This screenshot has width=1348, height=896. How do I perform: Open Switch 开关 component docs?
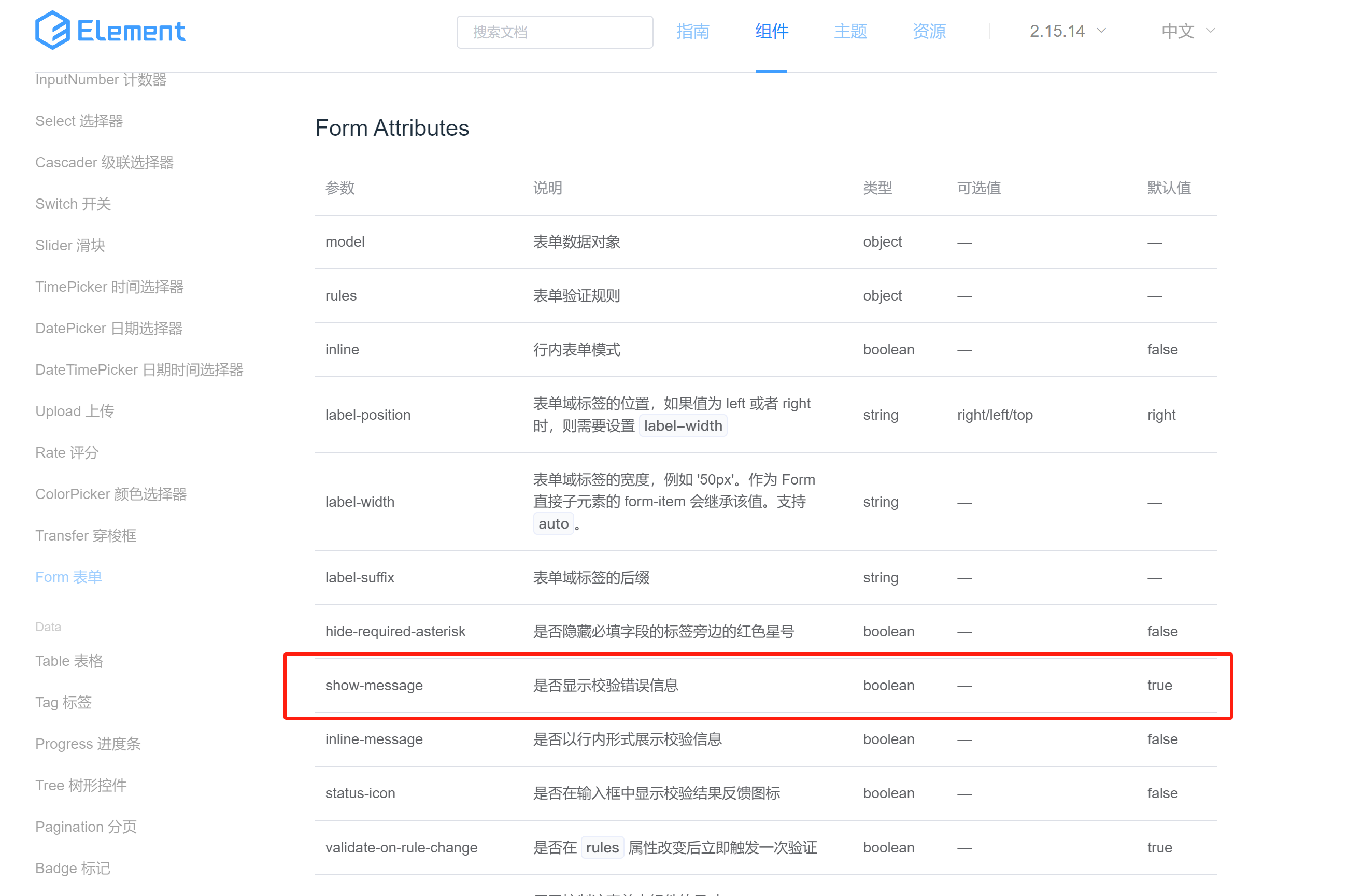click(73, 204)
